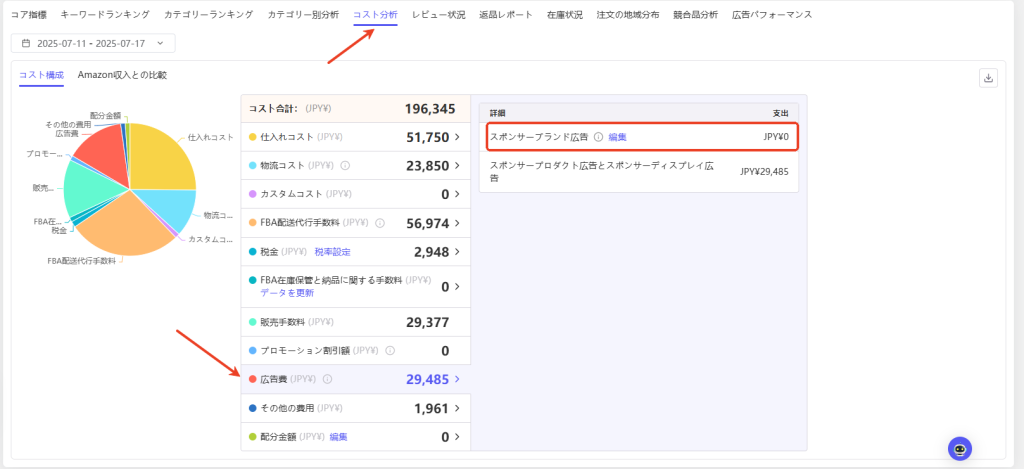Click info icon next to 広告費
The width and height of the screenshot is (1024, 469).
328,379
